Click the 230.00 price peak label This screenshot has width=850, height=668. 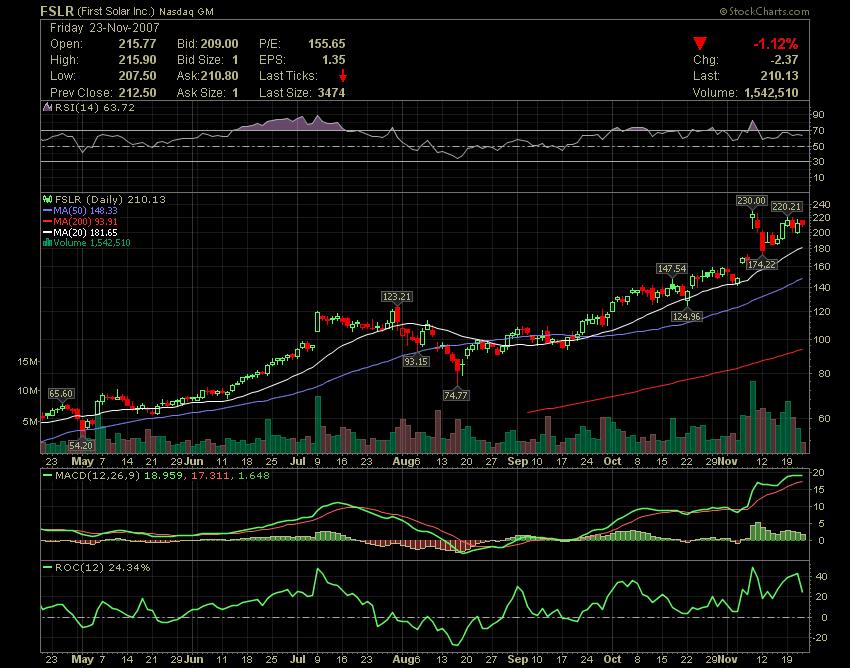751,201
